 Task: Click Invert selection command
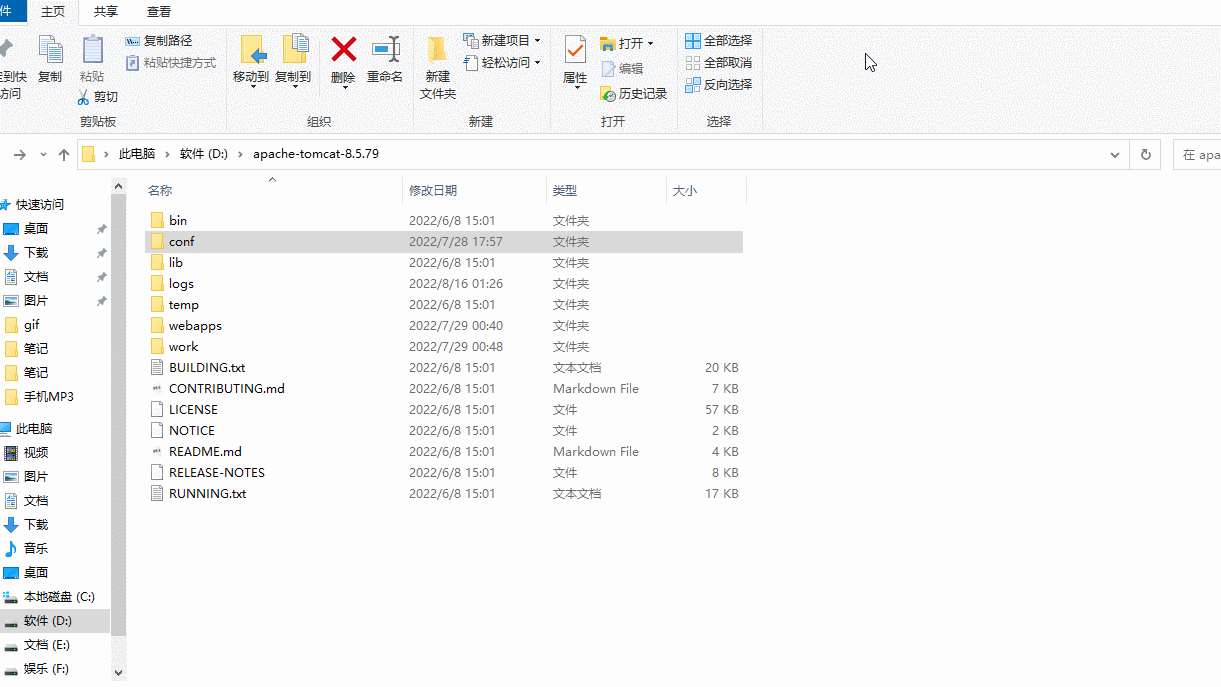pyautogui.click(x=719, y=85)
